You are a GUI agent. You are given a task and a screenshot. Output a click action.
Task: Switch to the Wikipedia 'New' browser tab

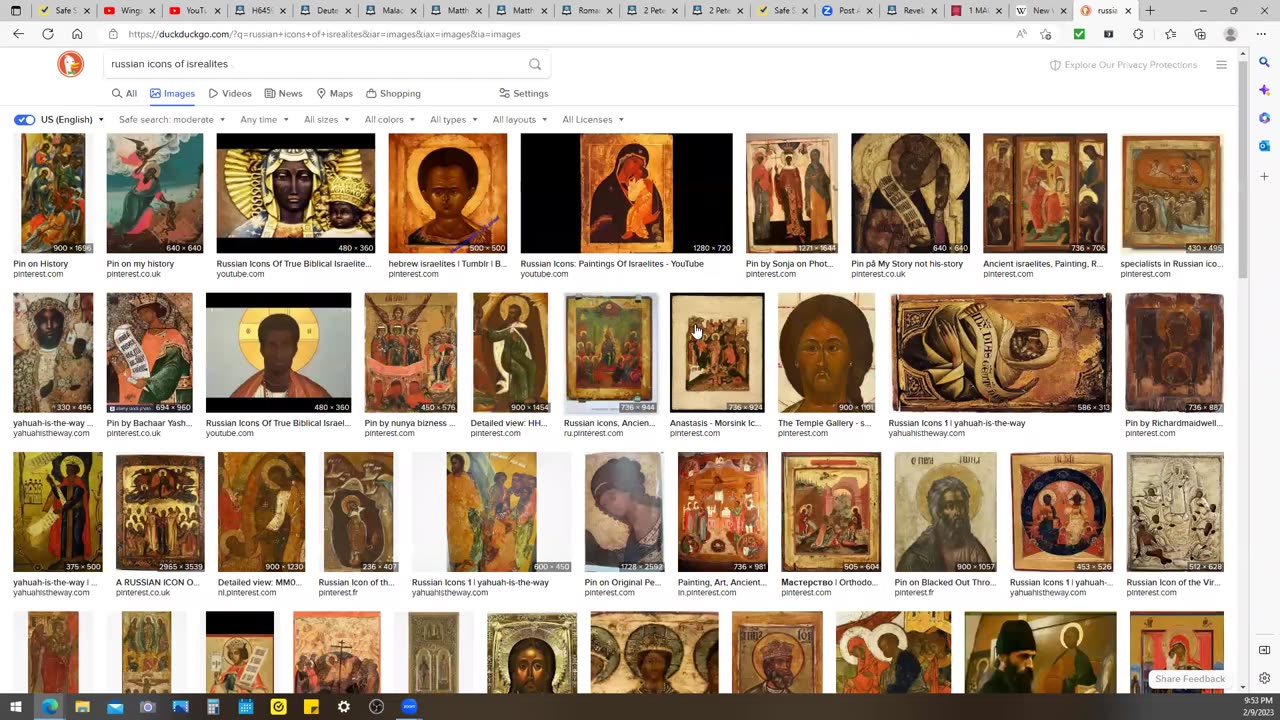pos(1040,11)
